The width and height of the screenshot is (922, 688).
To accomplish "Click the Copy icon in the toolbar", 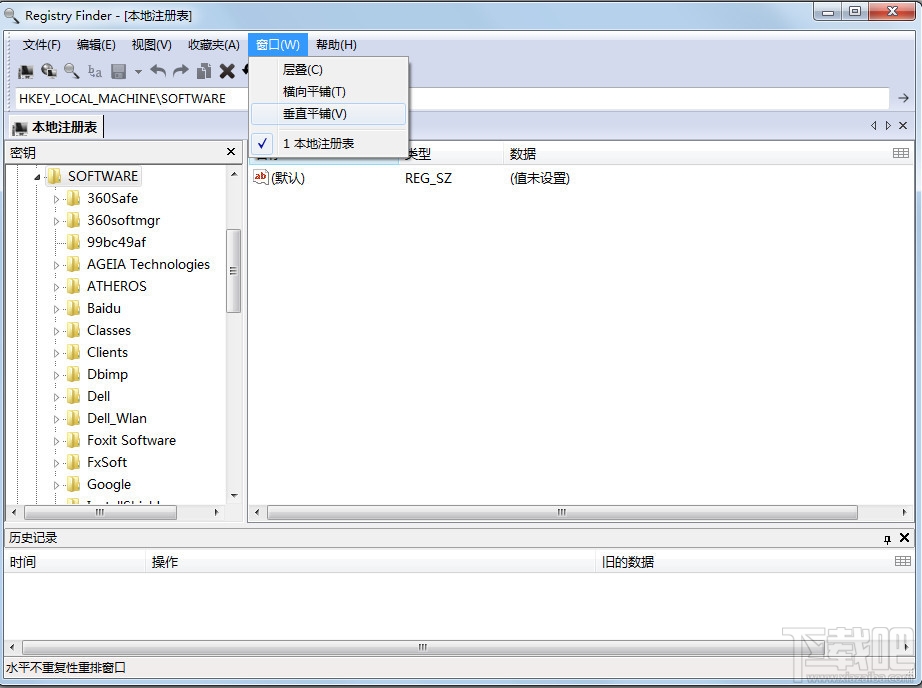I will tap(204, 70).
